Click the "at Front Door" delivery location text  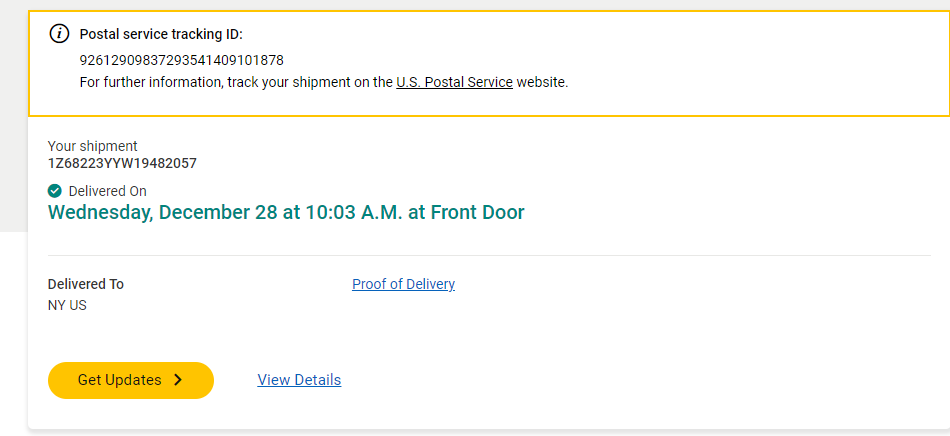coord(468,212)
